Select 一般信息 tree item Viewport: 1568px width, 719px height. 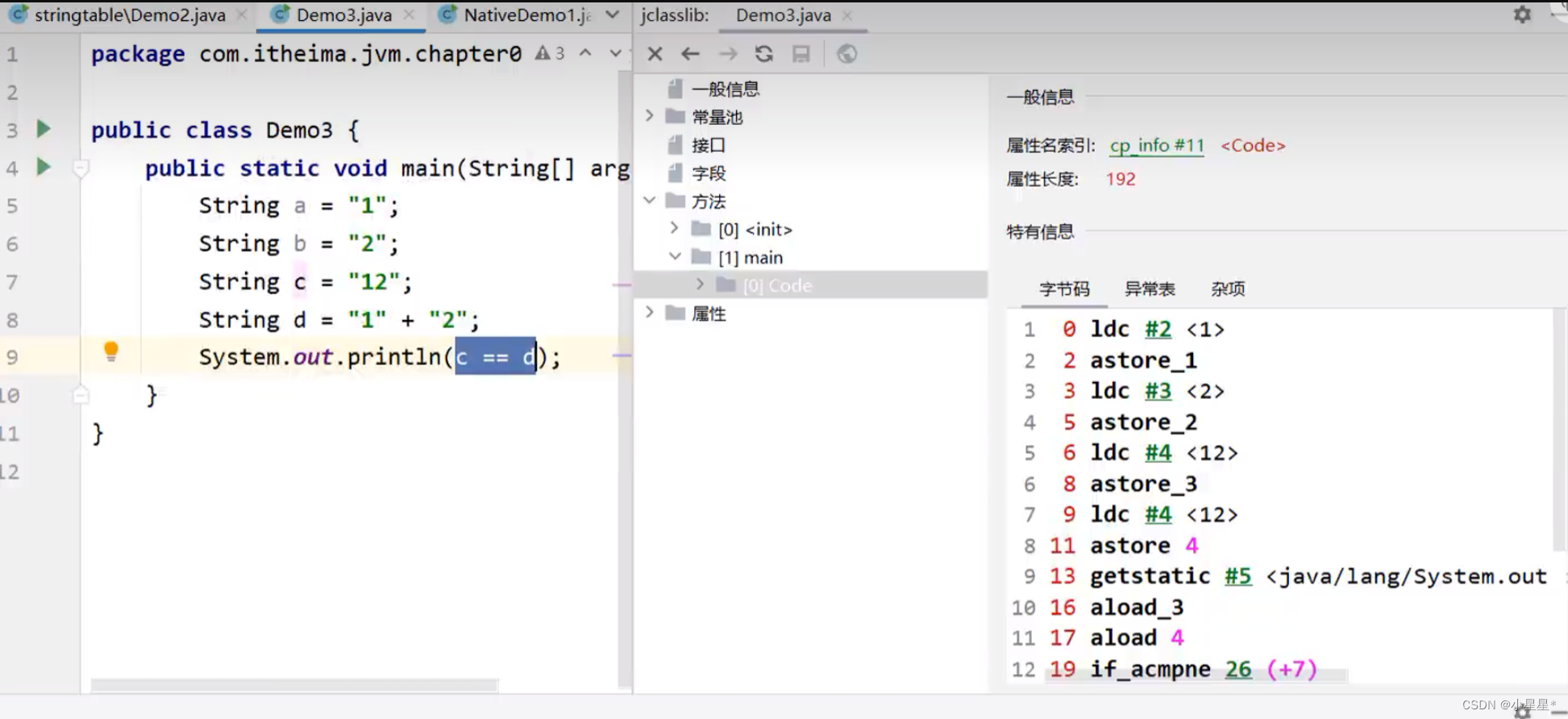tap(725, 89)
